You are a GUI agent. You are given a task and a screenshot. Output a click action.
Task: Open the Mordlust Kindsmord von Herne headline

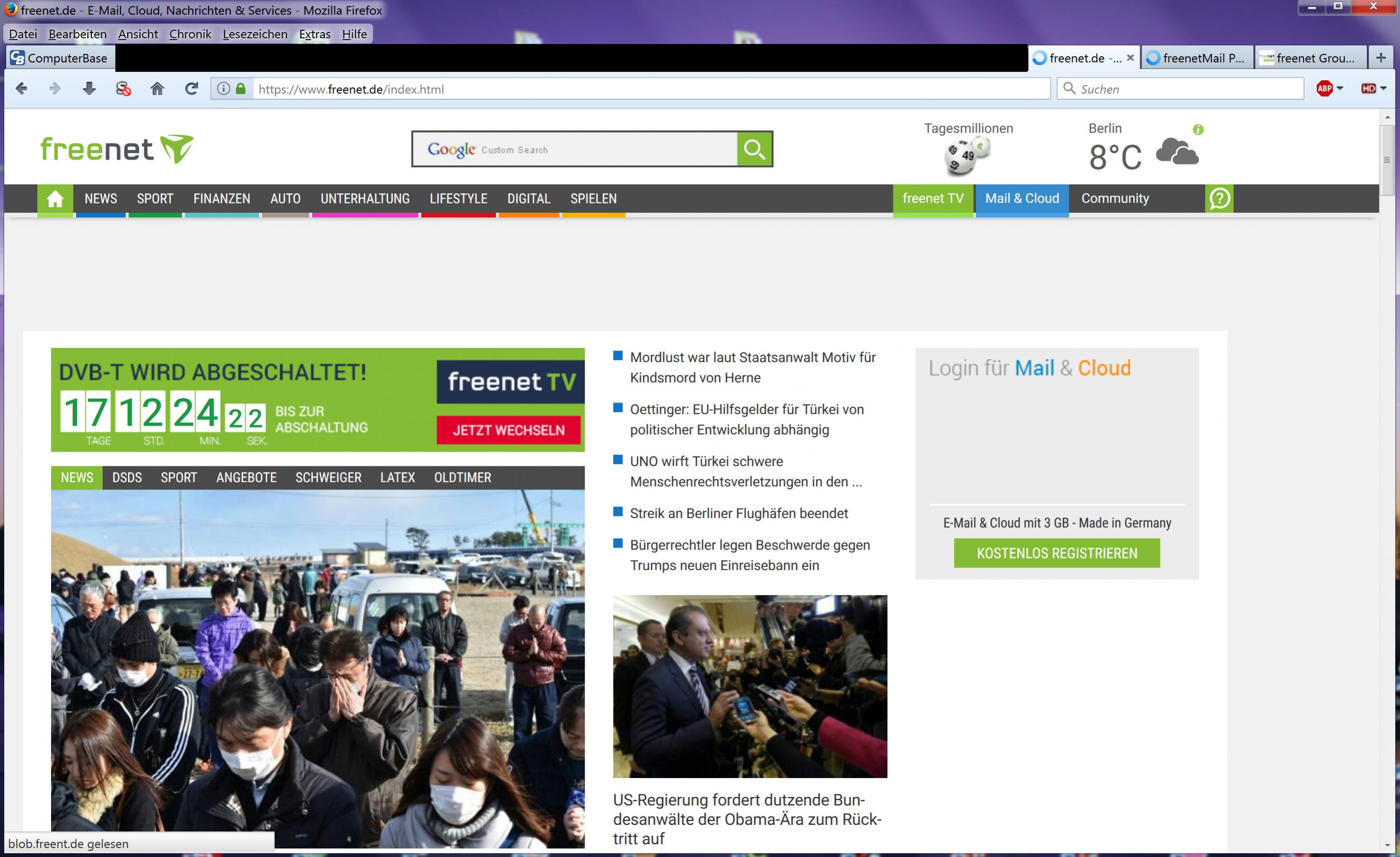tap(753, 367)
